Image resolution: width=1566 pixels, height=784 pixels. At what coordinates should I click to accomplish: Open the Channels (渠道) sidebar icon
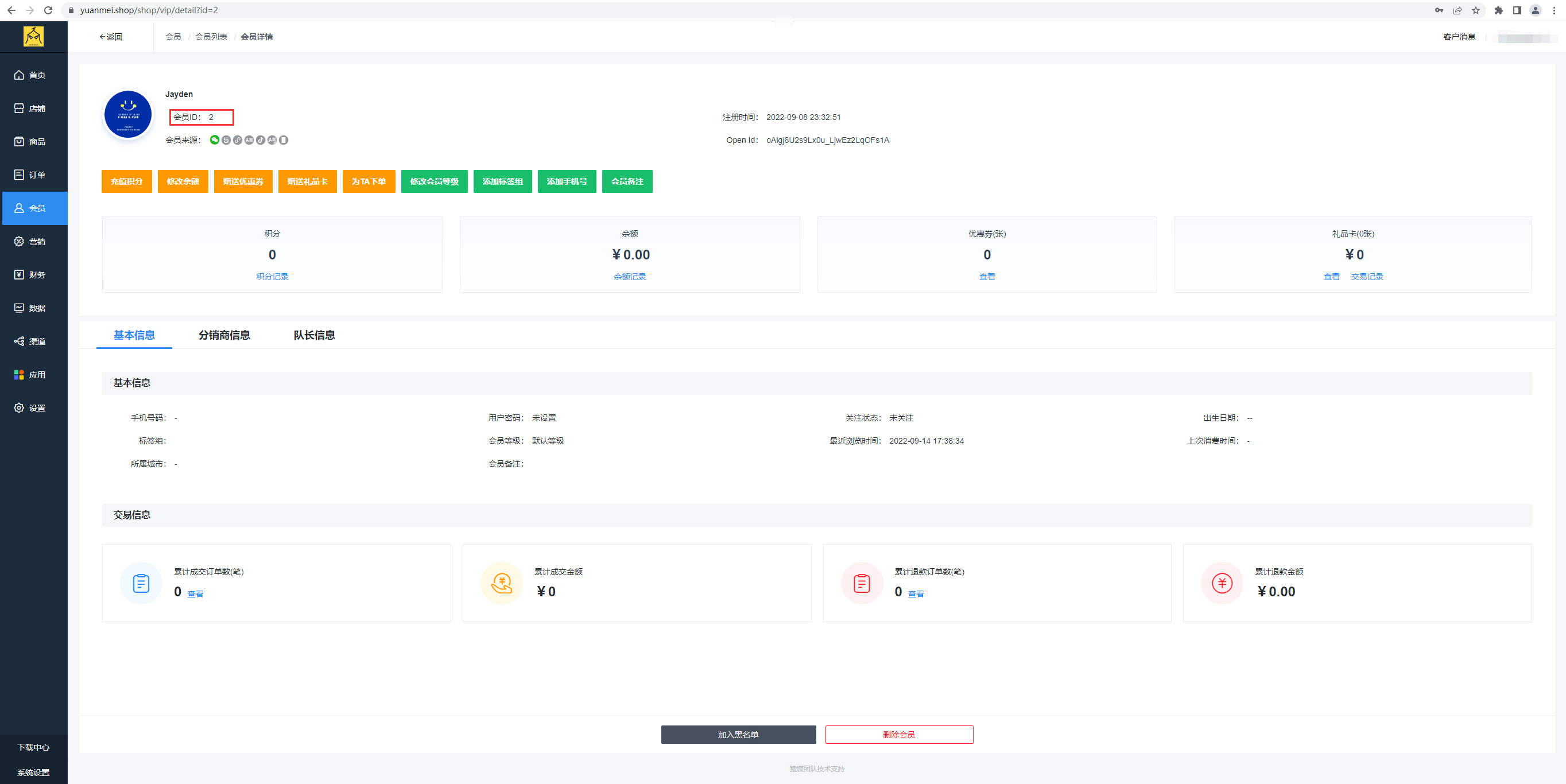[19, 341]
